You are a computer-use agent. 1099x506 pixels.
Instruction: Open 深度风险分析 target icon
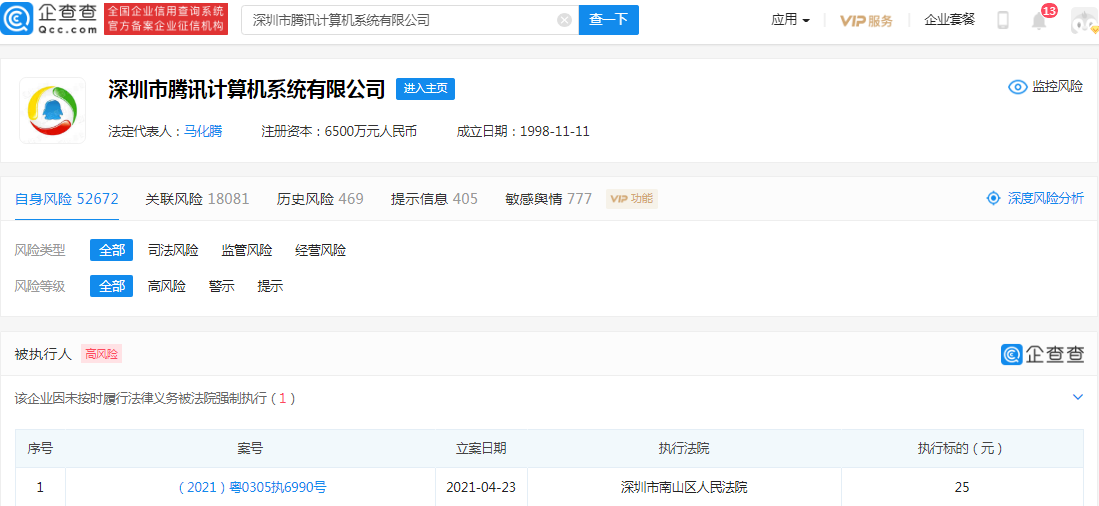tap(992, 198)
